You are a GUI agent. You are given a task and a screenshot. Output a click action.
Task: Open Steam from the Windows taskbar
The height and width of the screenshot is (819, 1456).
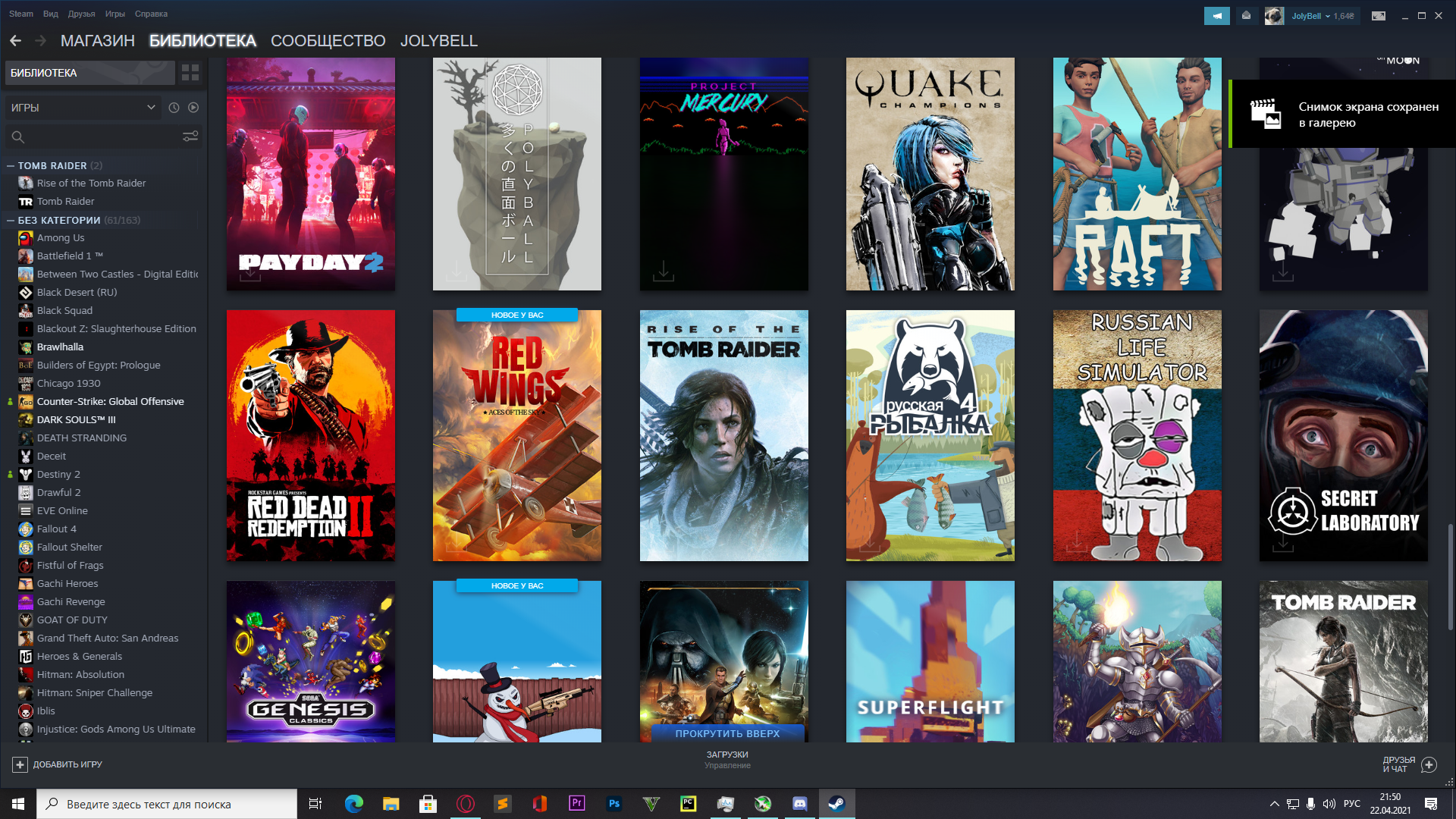pyautogui.click(x=836, y=804)
